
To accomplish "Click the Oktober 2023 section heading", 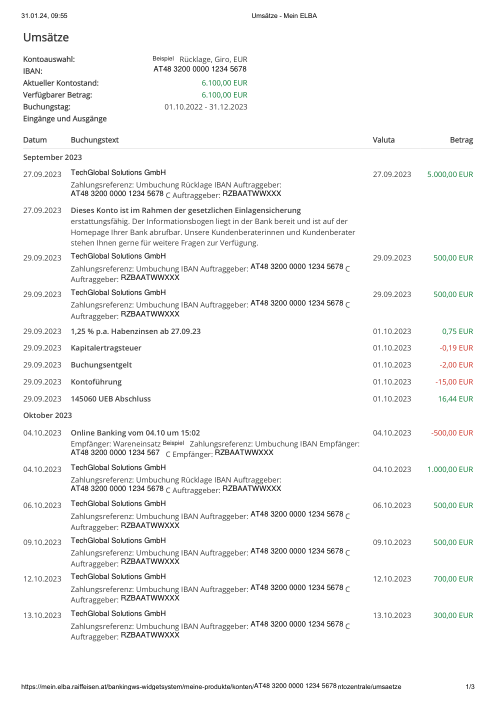I will [x=47, y=415].
